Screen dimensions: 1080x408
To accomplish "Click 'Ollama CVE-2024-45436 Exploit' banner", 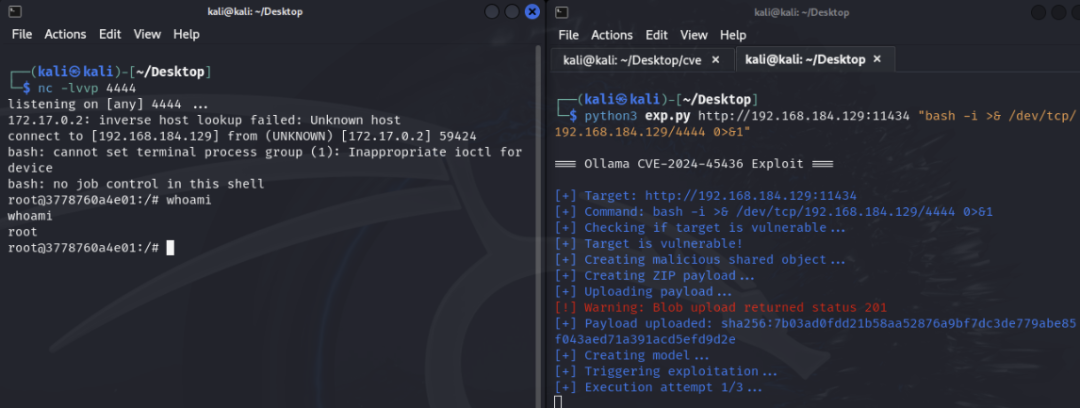I will coord(694,164).
